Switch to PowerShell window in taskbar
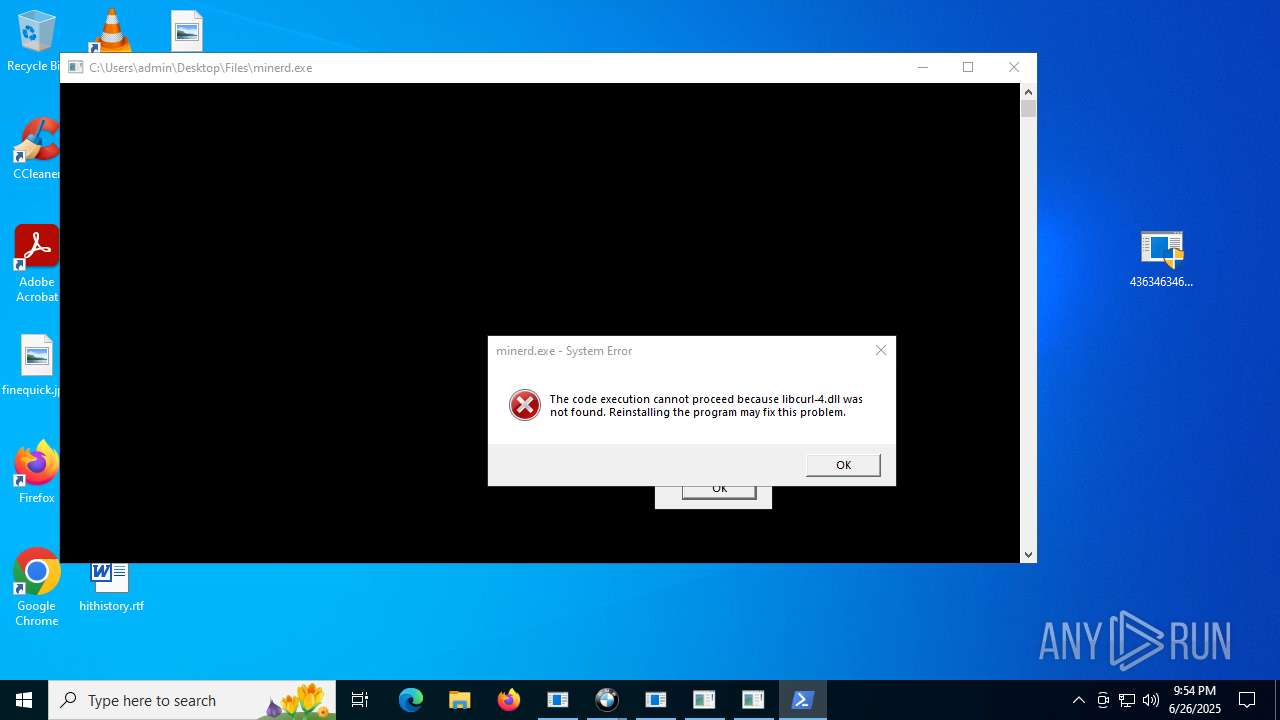Viewport: 1280px width, 720px height. coord(802,700)
